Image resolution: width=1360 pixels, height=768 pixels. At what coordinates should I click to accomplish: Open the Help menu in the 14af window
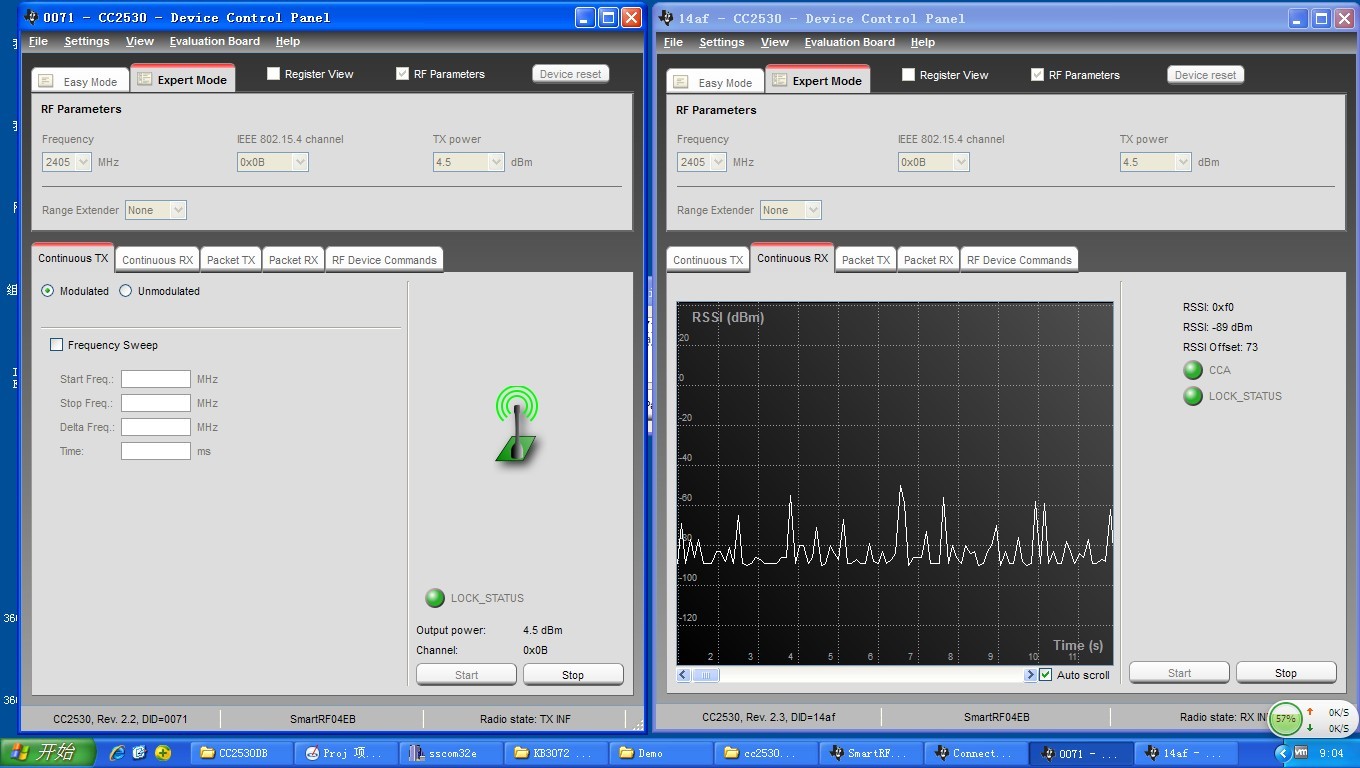point(922,42)
